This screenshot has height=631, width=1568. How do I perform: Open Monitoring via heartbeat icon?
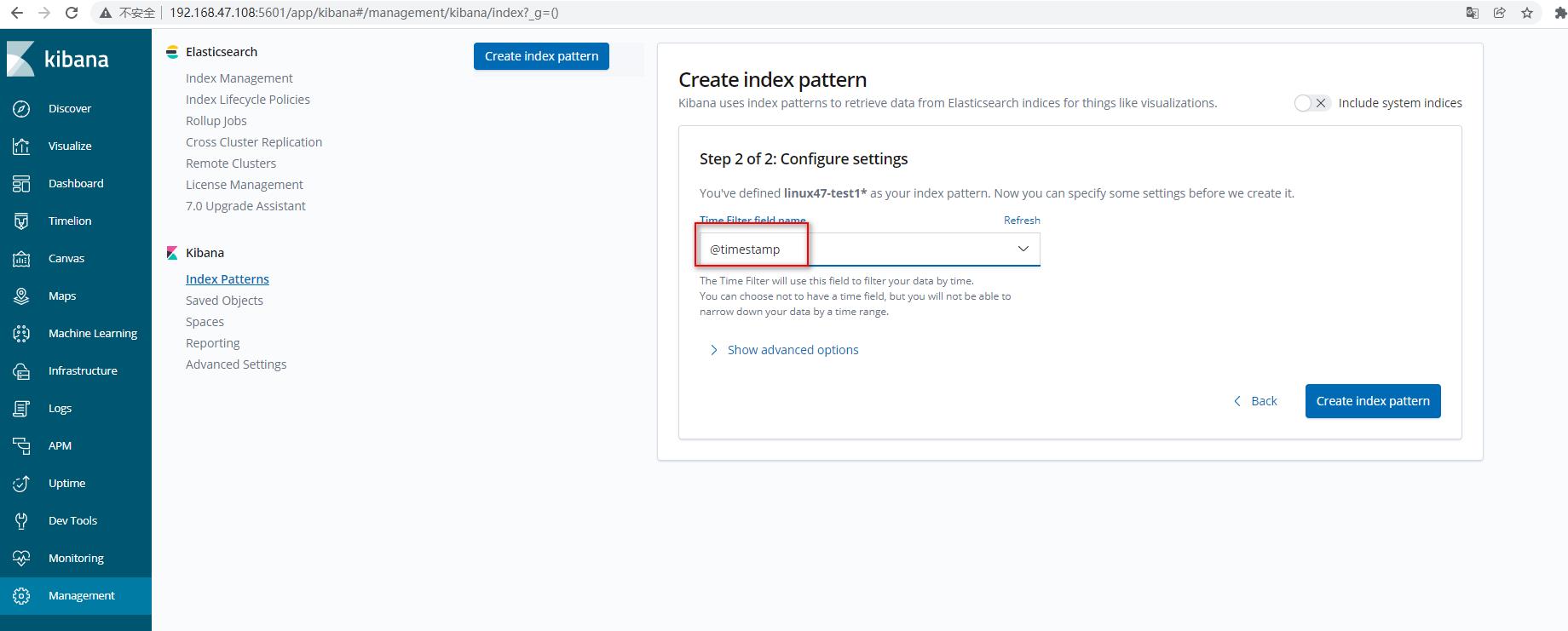coord(21,558)
